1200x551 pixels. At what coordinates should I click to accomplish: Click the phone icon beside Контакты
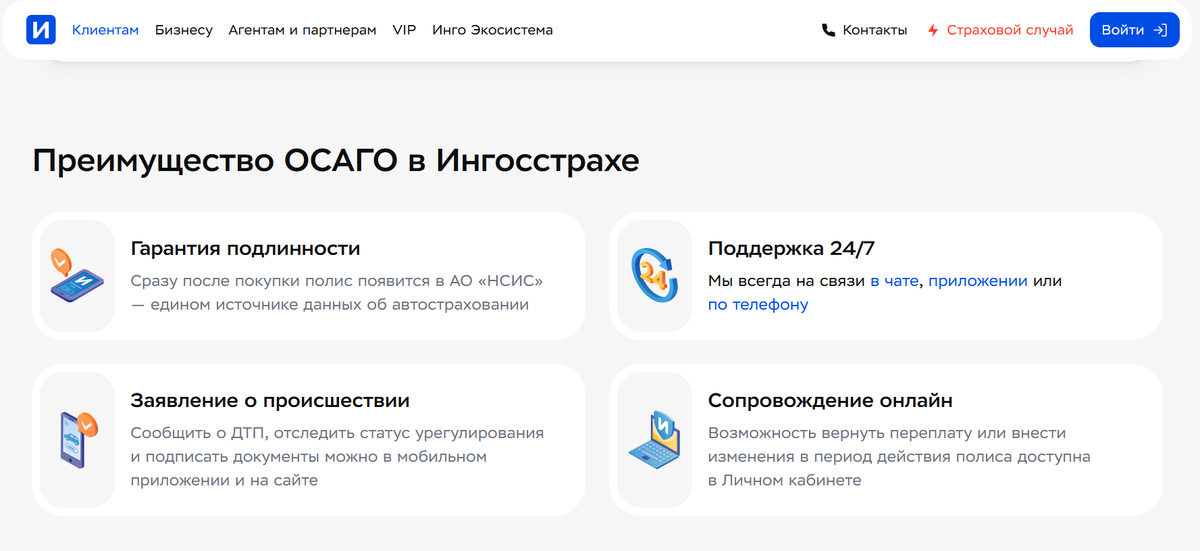pos(828,30)
